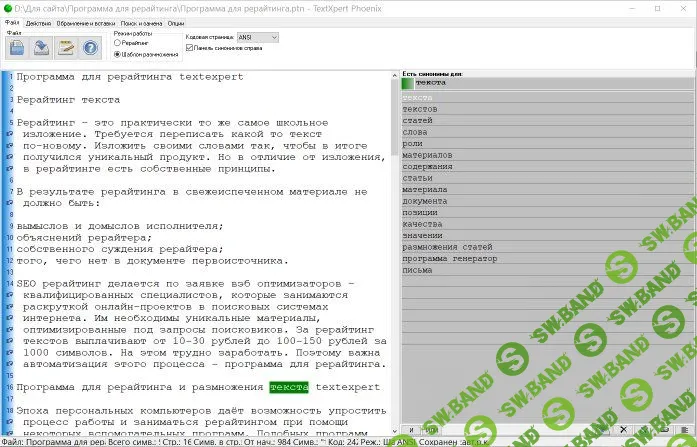Click line 12 того, чего нет в документе
The image size is (697, 447).
pos(152,261)
